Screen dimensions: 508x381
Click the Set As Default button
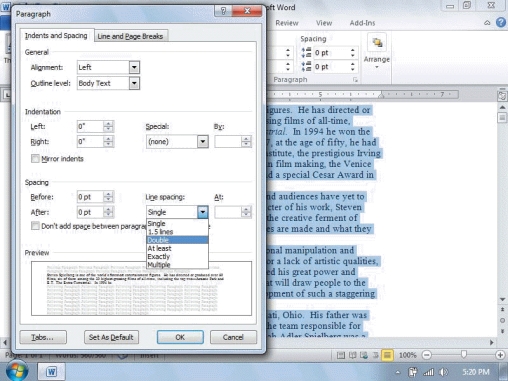point(111,337)
